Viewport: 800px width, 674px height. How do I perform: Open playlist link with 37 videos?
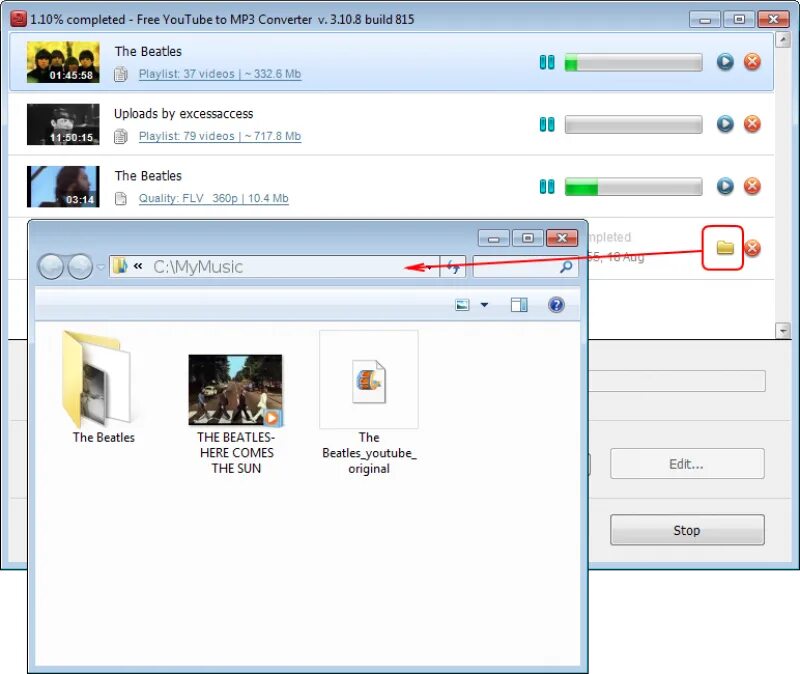[x=220, y=74]
